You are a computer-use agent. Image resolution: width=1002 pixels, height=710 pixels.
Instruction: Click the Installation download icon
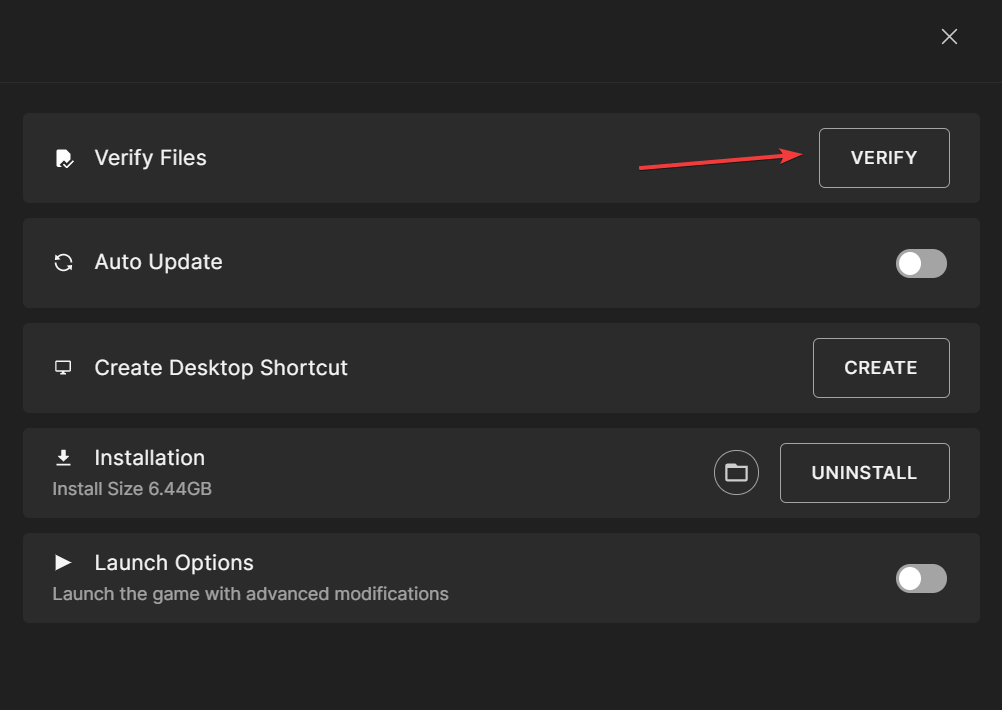63,457
